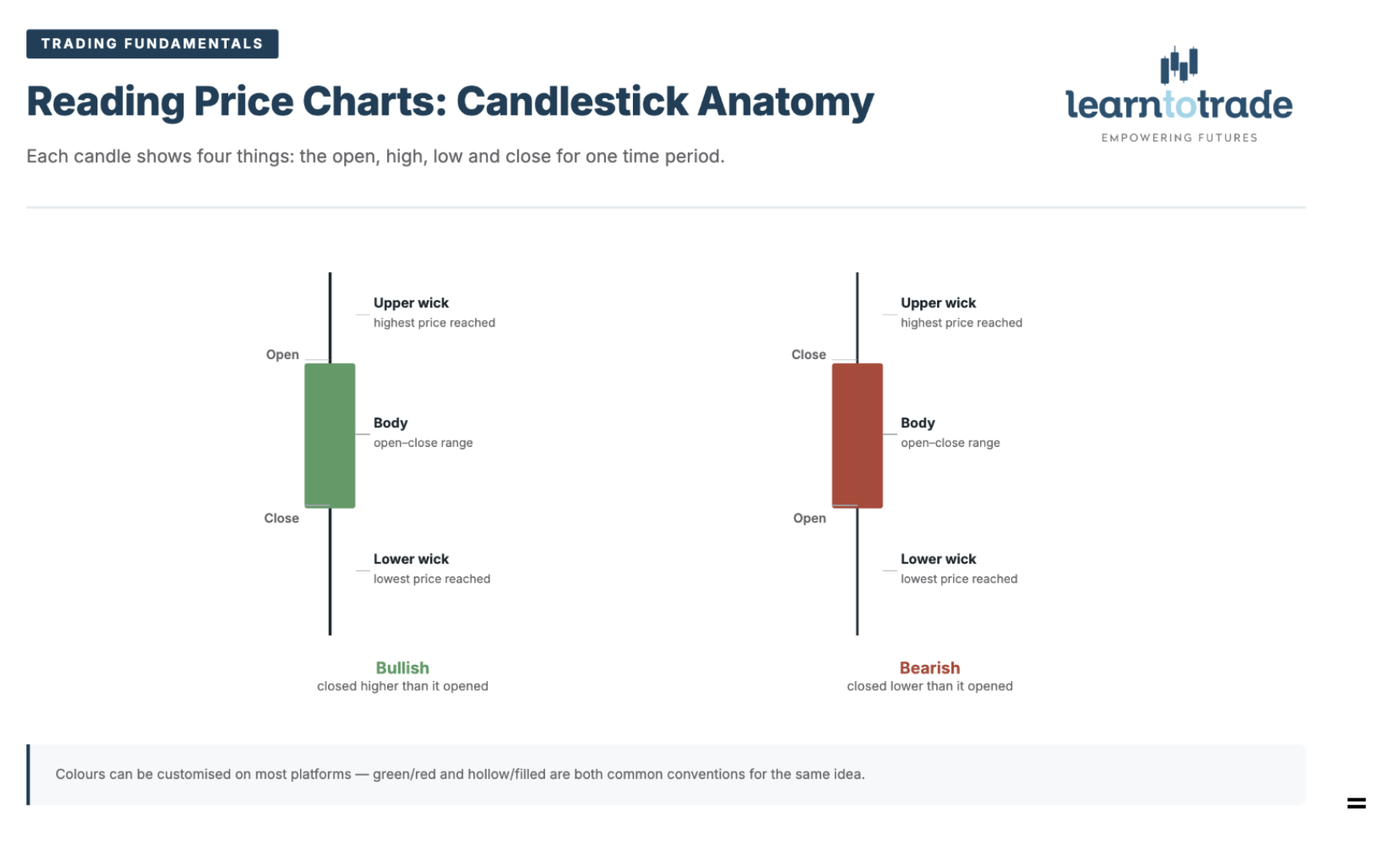Click the Bullish heading label

click(x=402, y=667)
